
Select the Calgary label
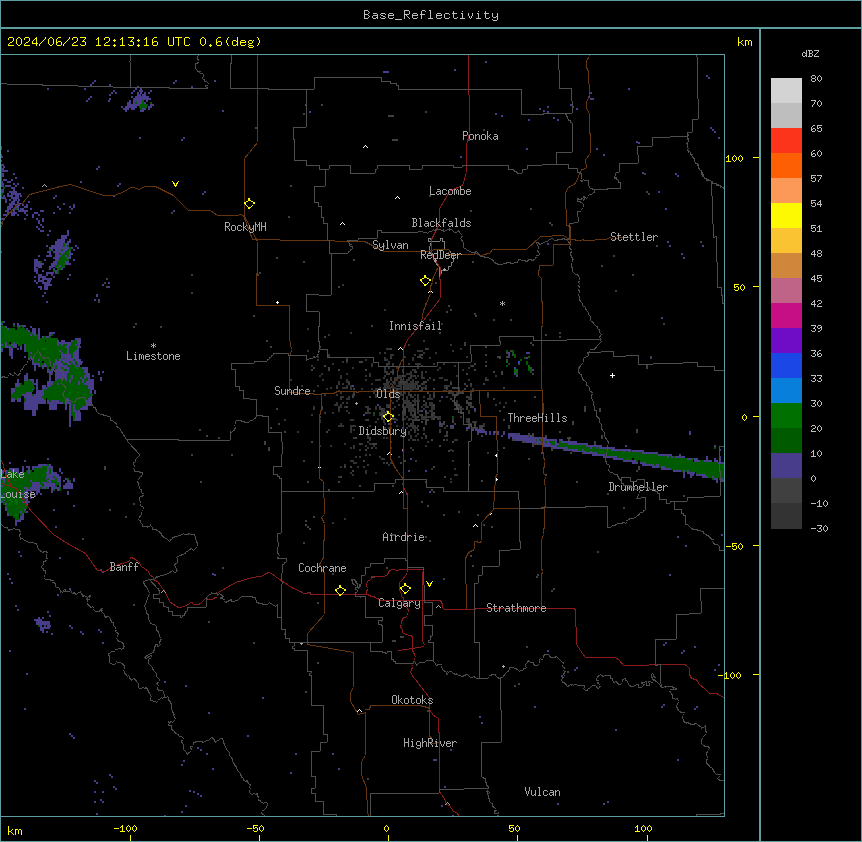pyautogui.click(x=399, y=603)
